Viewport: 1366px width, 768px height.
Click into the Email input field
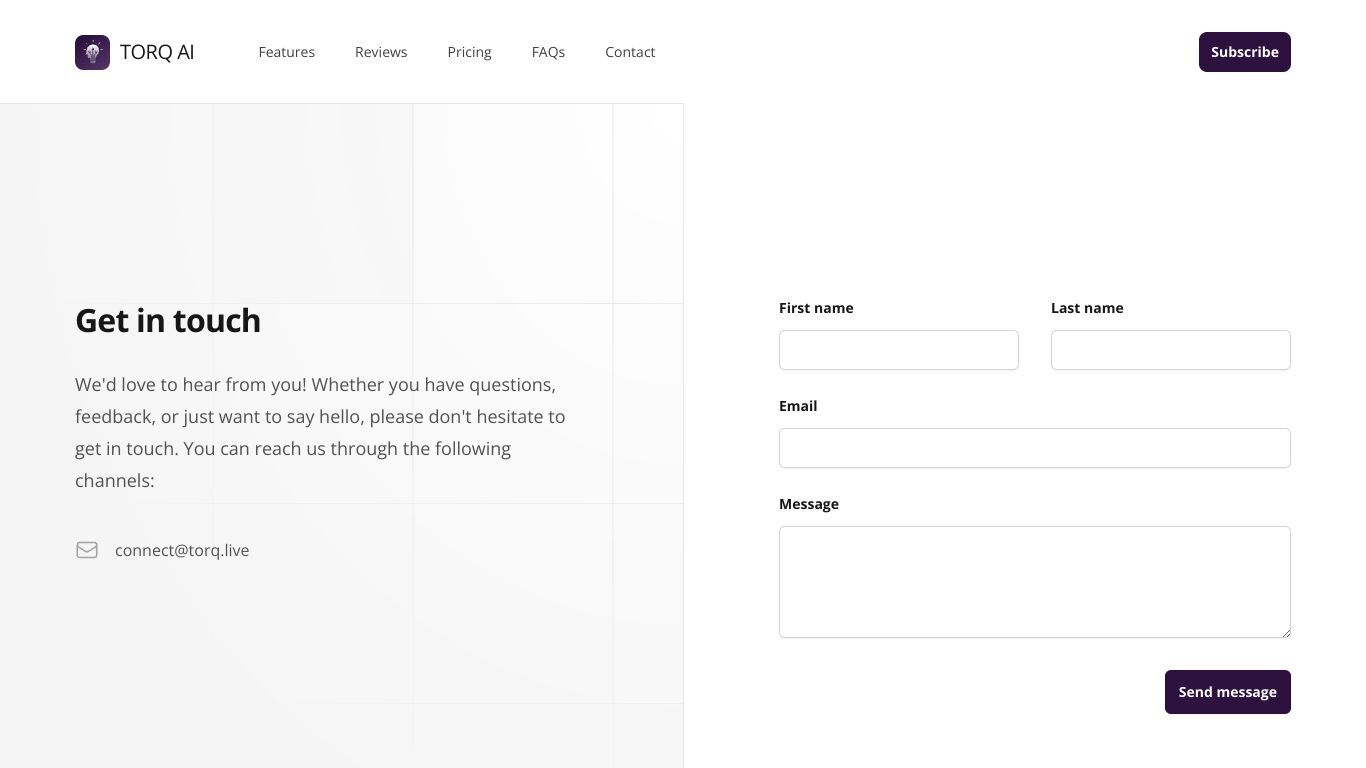(x=1035, y=448)
